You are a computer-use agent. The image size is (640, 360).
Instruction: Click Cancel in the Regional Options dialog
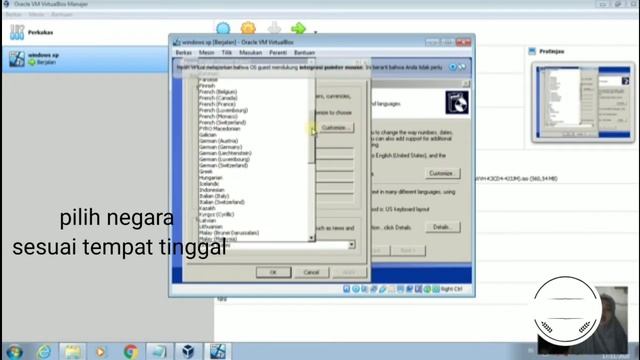pyautogui.click(x=311, y=272)
